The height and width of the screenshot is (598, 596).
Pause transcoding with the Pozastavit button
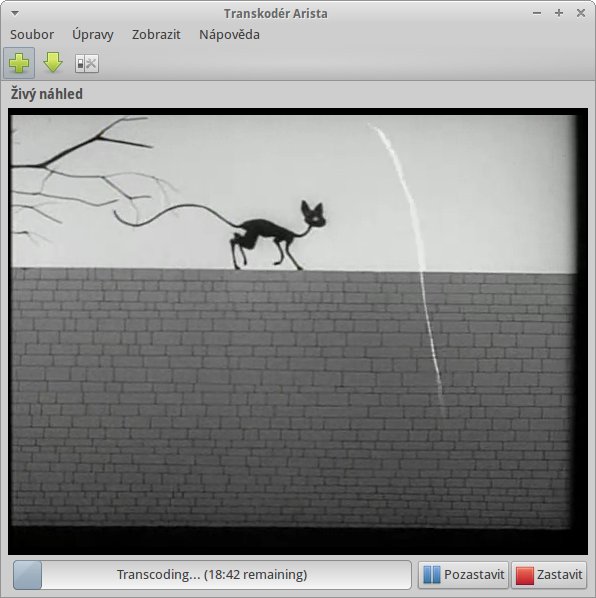[x=463, y=574]
